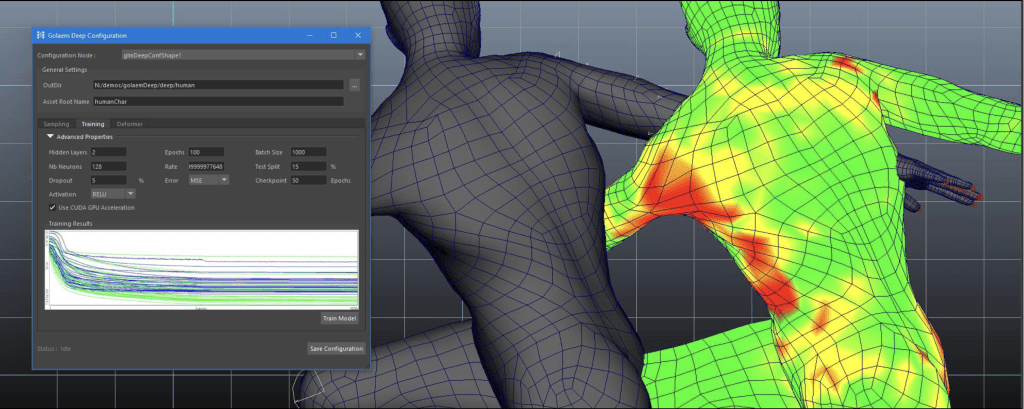Click the Golaem logo icon in title bar
1024x409 pixels.
click(40, 35)
